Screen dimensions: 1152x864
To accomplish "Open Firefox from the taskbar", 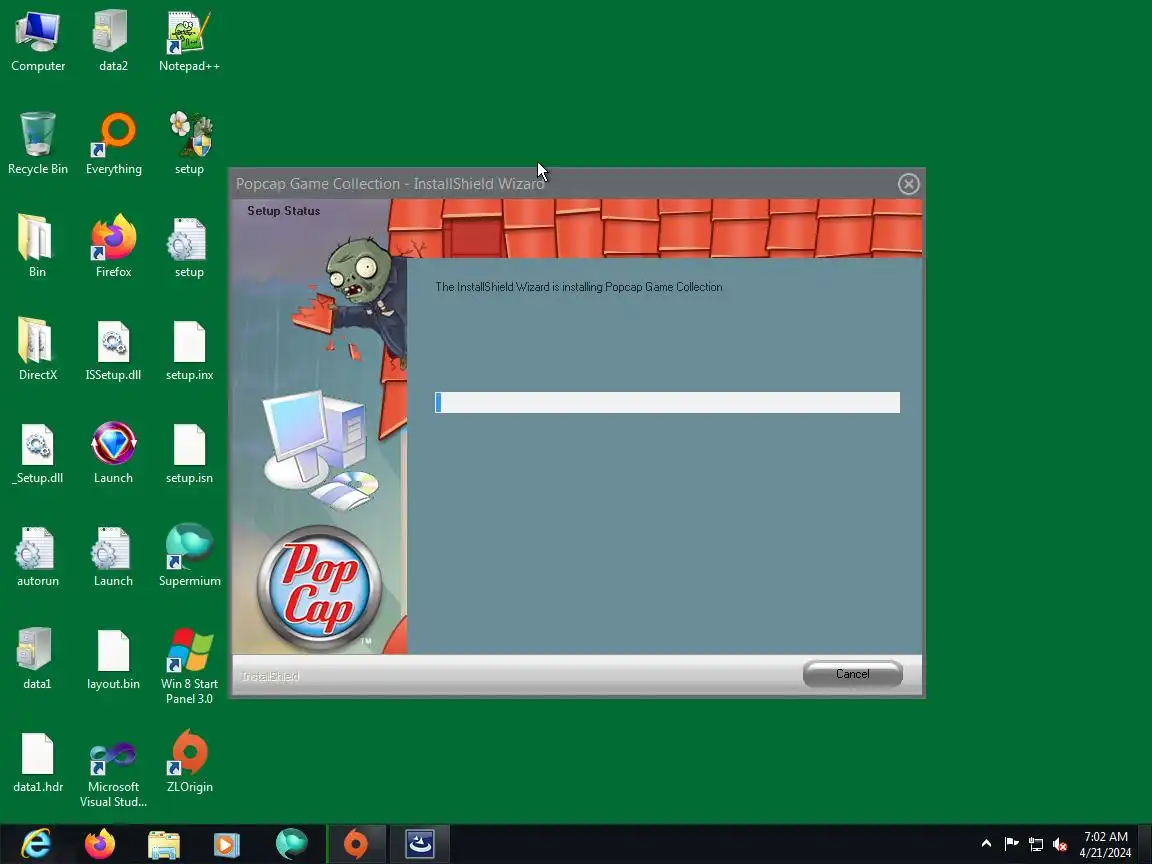I will point(100,844).
